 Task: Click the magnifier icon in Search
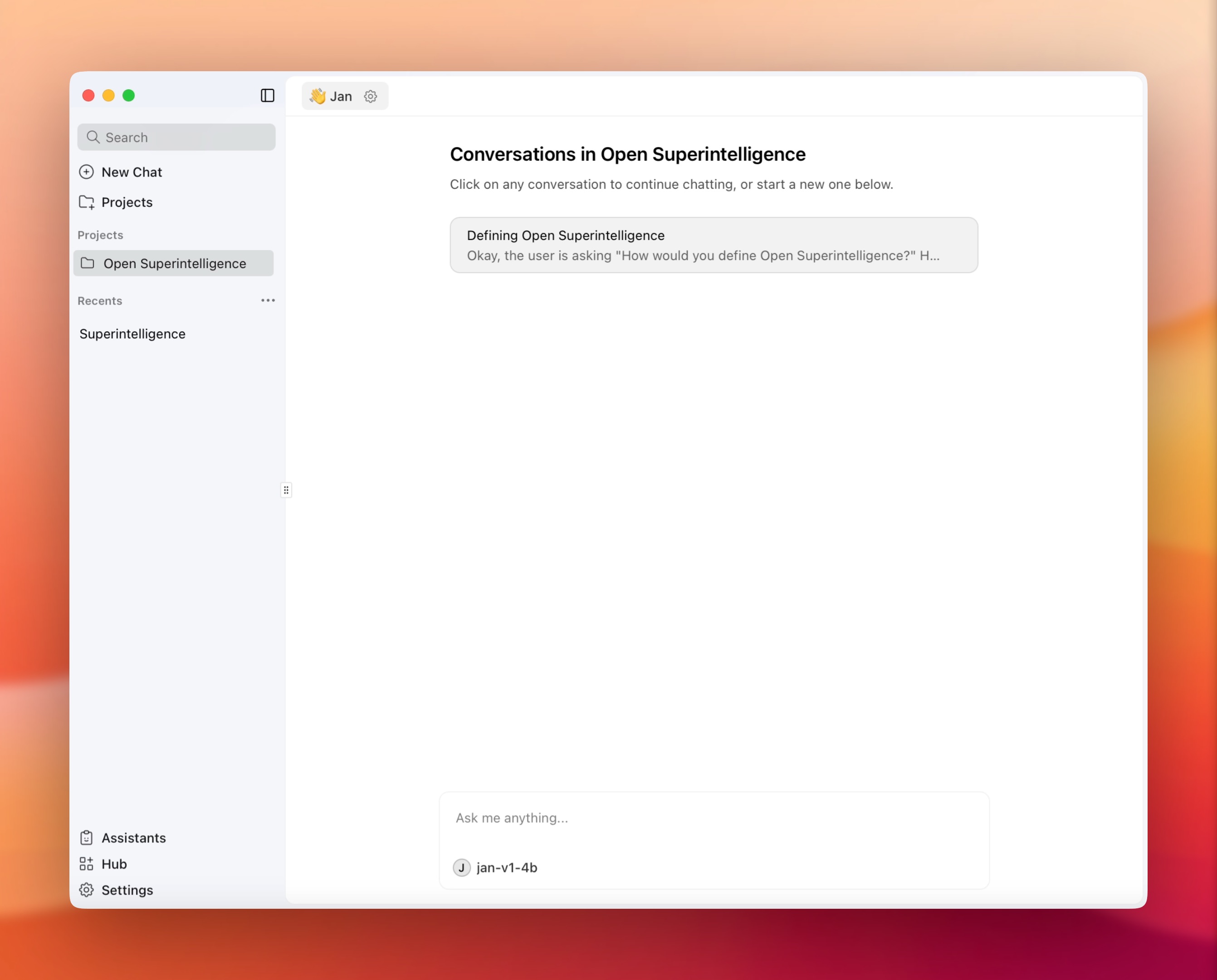coord(93,137)
